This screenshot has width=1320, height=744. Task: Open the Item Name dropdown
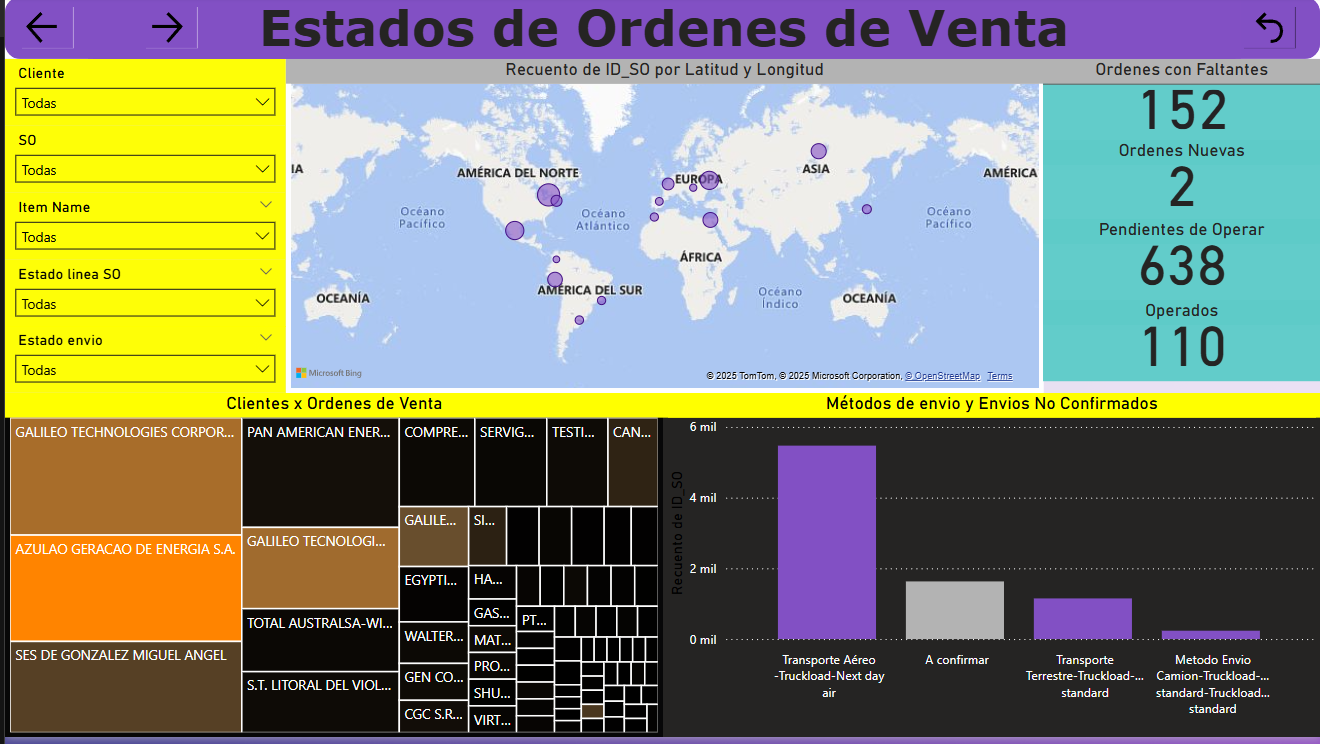[145, 236]
